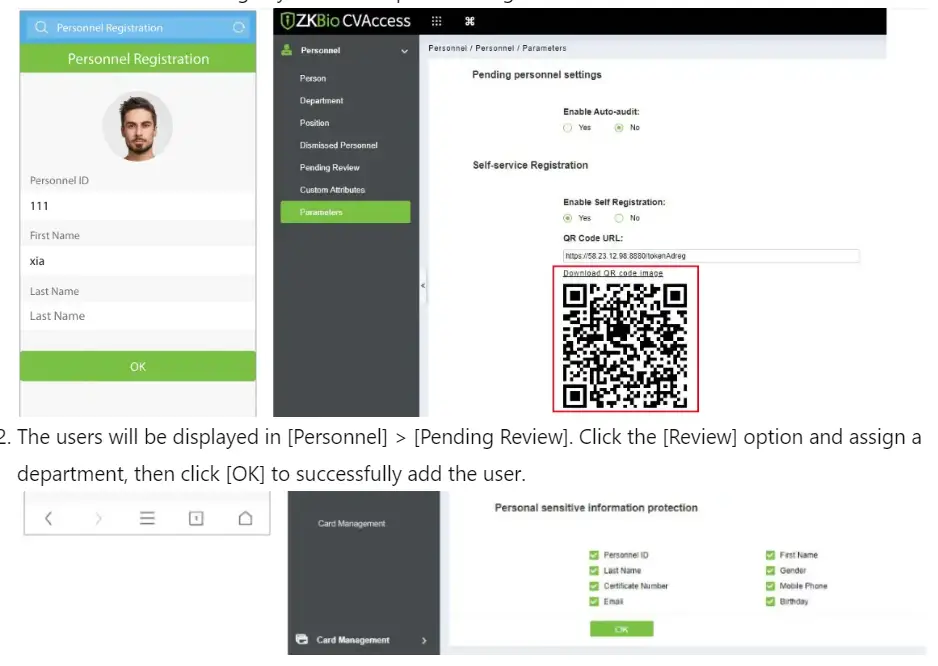Toggle the Email protection checkbox
This screenshot has height=666, width=938.
(594, 601)
